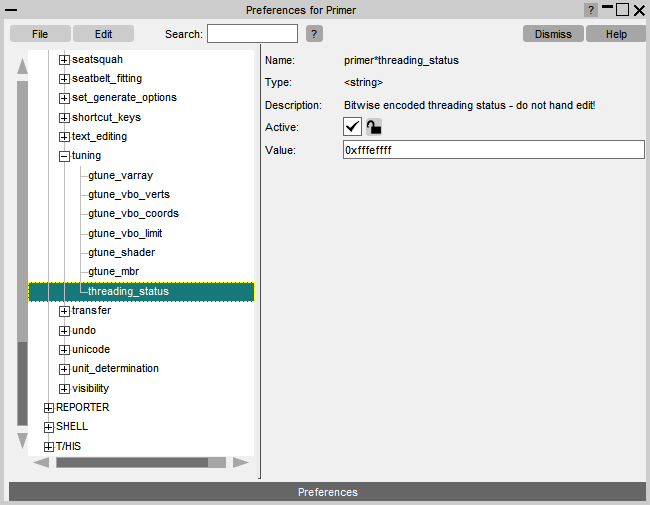Select gtune_shader in the tree

(x=121, y=252)
